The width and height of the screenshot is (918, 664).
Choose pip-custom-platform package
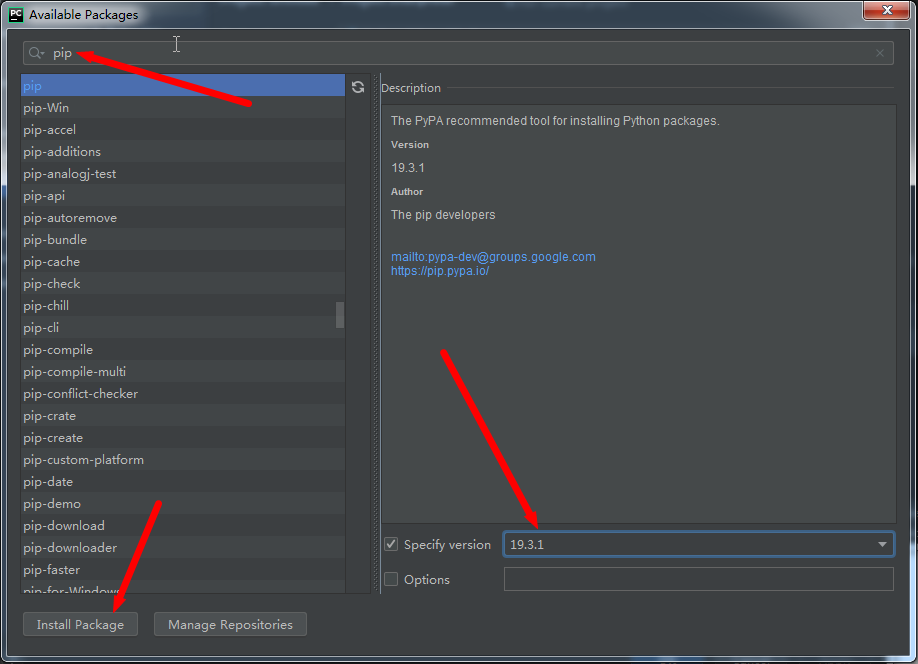tap(183, 460)
